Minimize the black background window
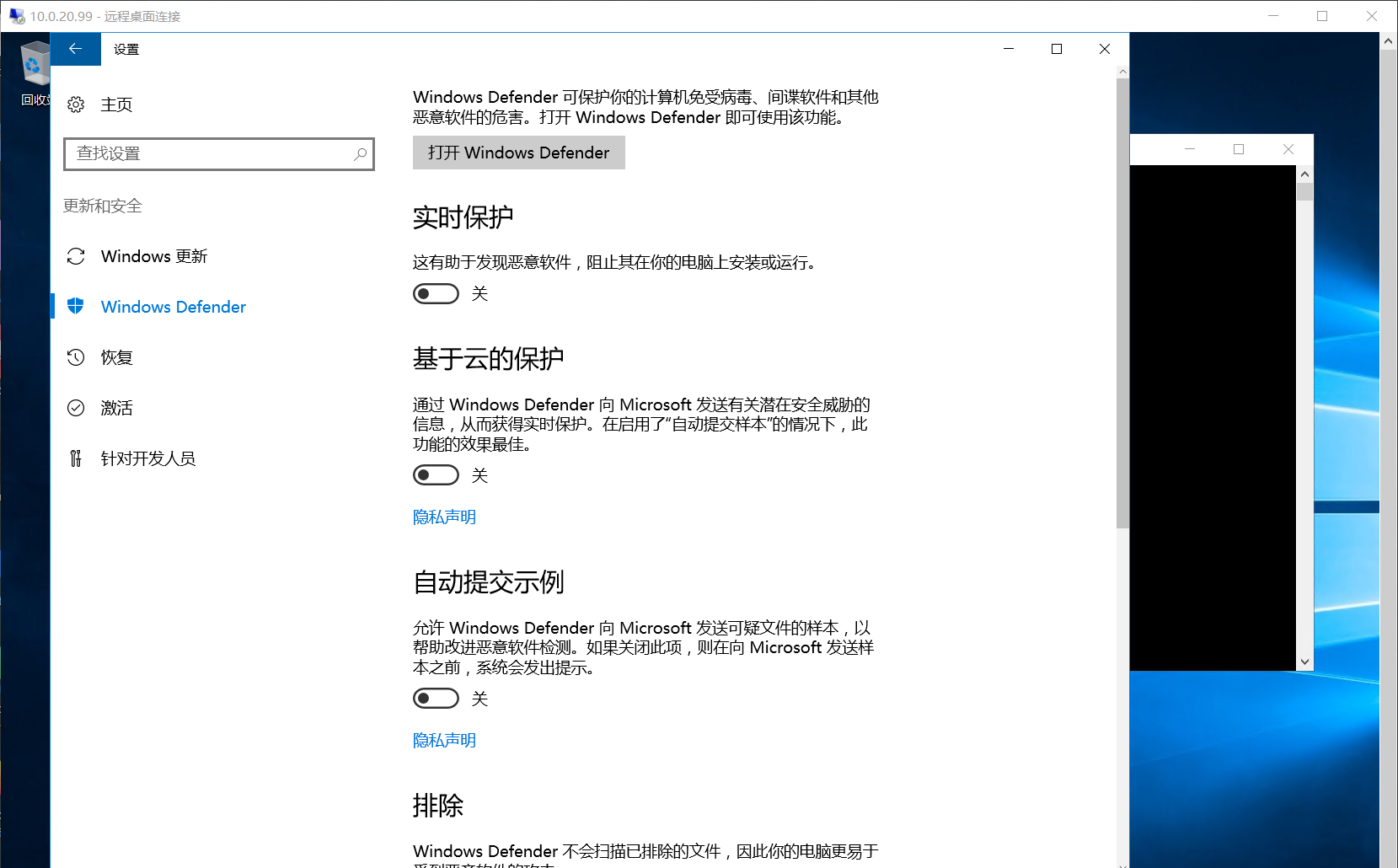The height and width of the screenshot is (868, 1398). [1190, 149]
